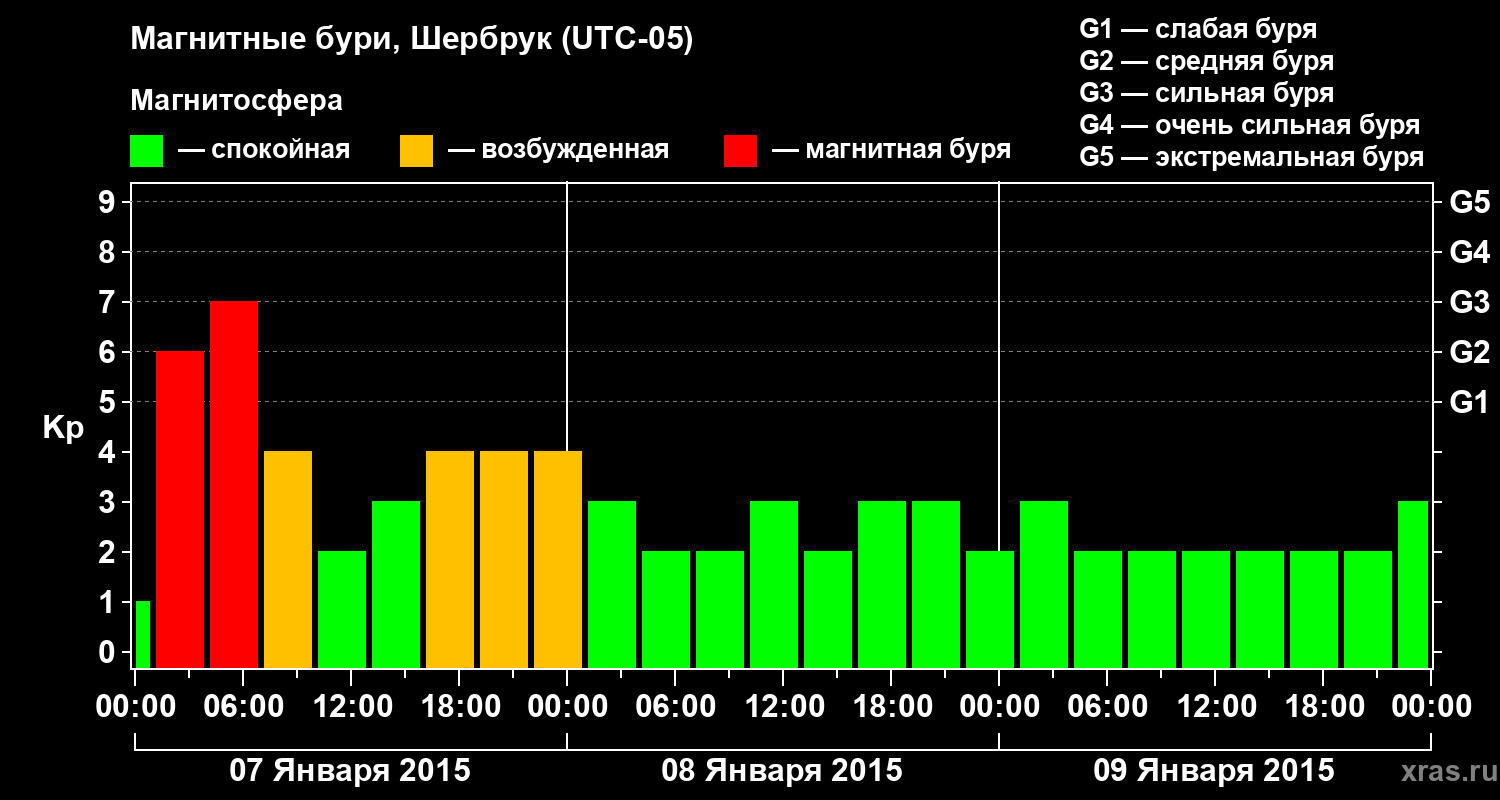This screenshot has height=800, width=1500.
Task: Click the G1 — слабая буря legend entry
Action: click(x=1198, y=29)
